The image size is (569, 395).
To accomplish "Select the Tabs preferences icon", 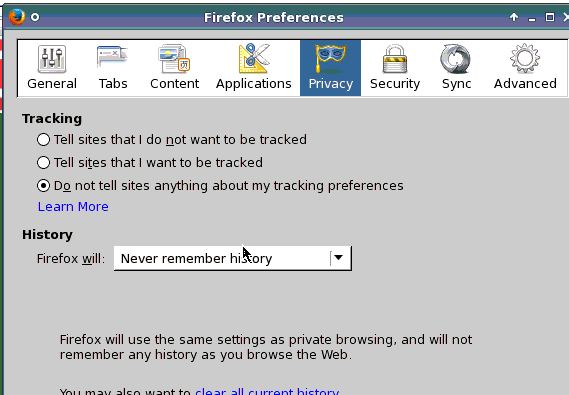I will pos(113,58).
